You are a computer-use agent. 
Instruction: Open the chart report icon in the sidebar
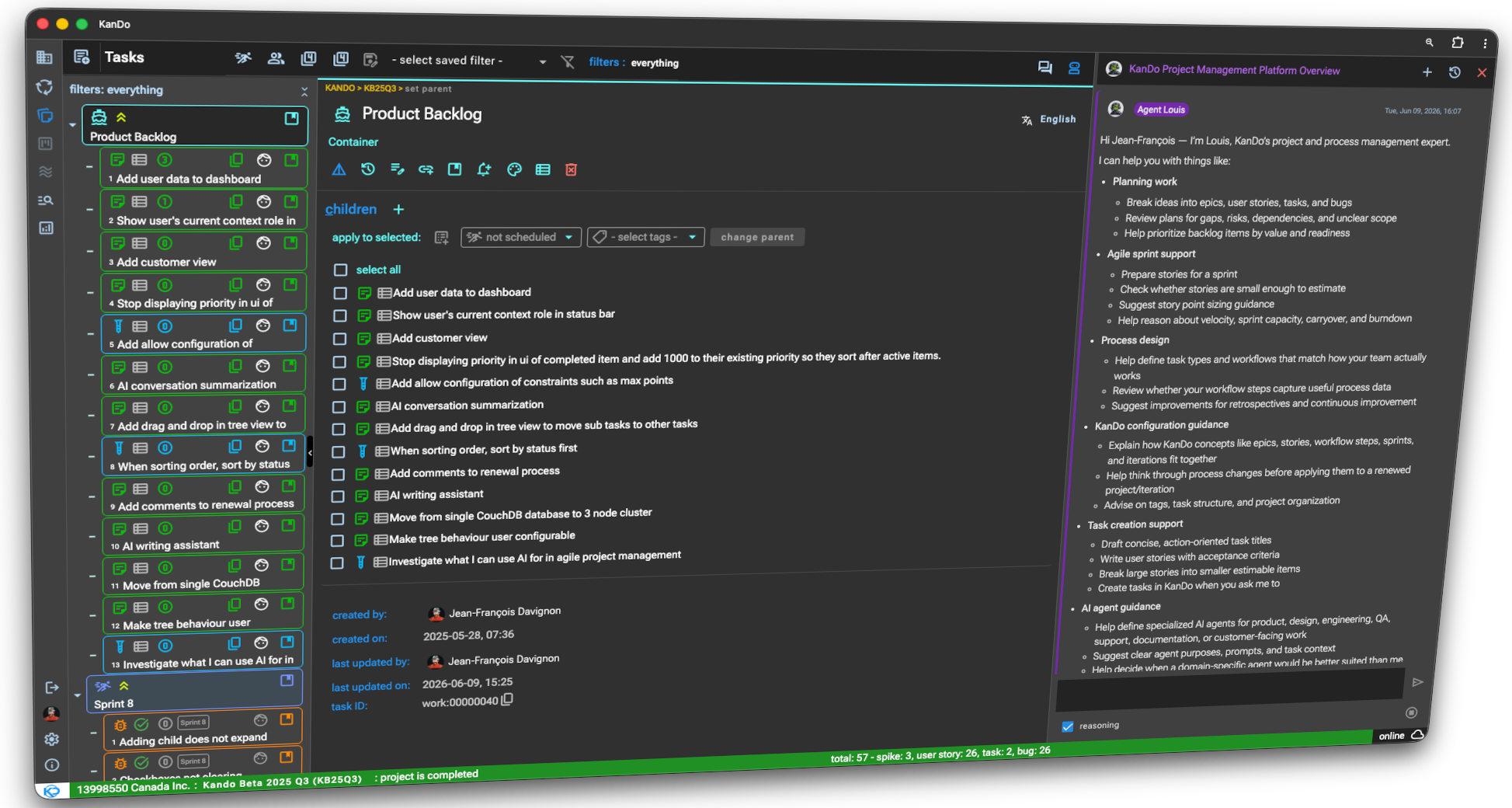pyautogui.click(x=46, y=228)
